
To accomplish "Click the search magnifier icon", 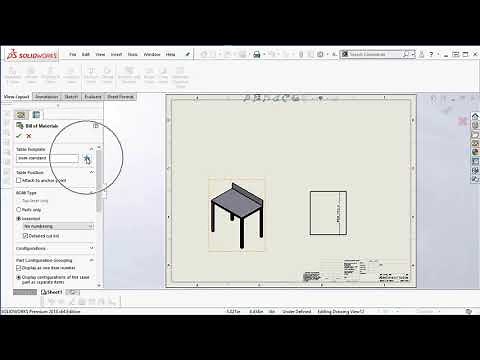I will click(406, 54).
